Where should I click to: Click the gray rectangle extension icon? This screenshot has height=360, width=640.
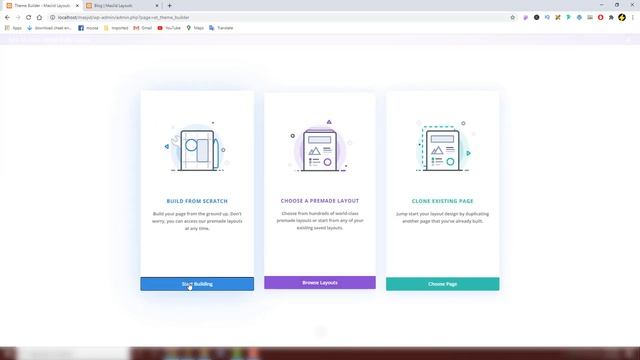coord(590,18)
